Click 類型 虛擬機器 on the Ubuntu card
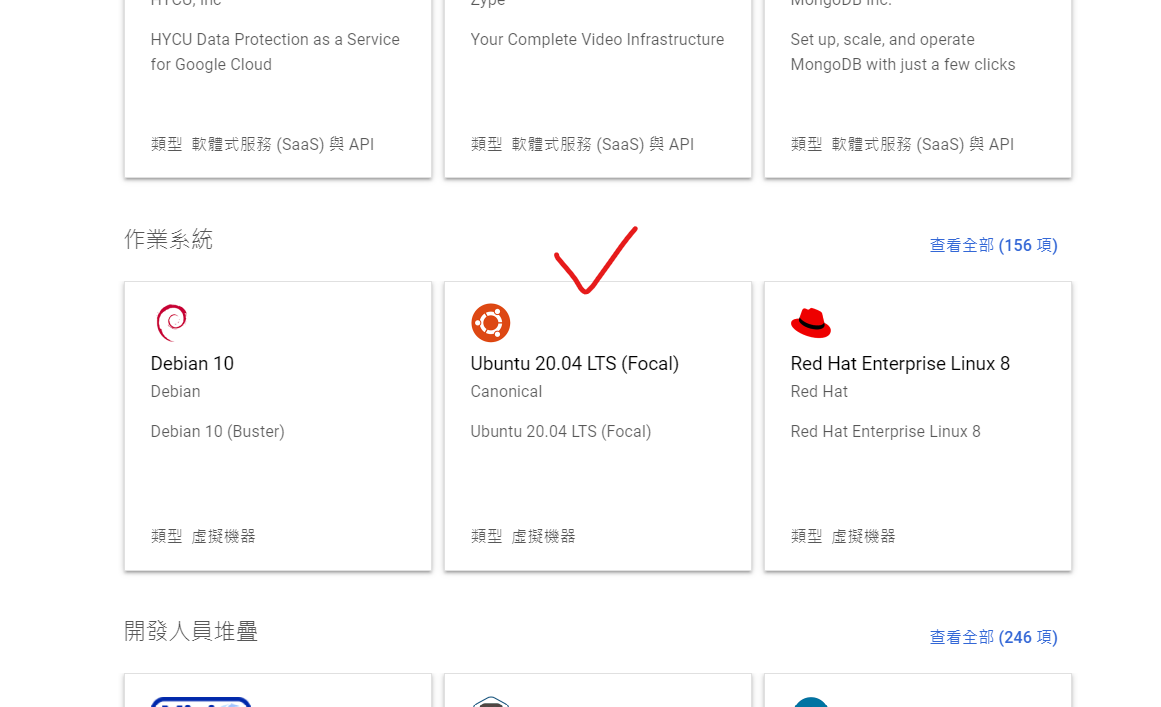This screenshot has height=707, width=1161. [x=523, y=536]
